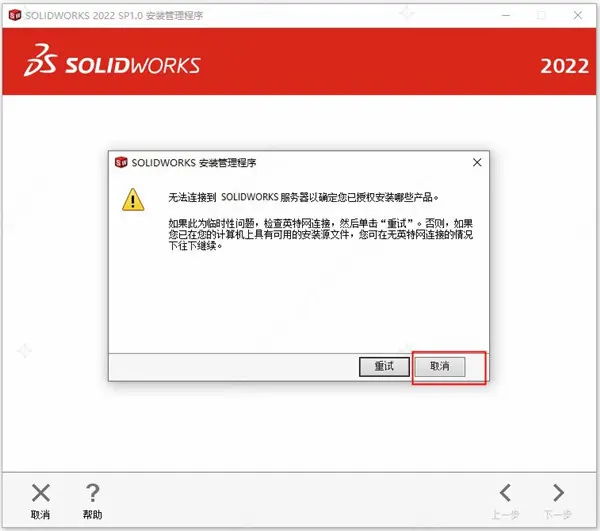This screenshot has height=531, width=600.
Task: Click 取消 button inside the warning dialog
Action: coord(440,366)
